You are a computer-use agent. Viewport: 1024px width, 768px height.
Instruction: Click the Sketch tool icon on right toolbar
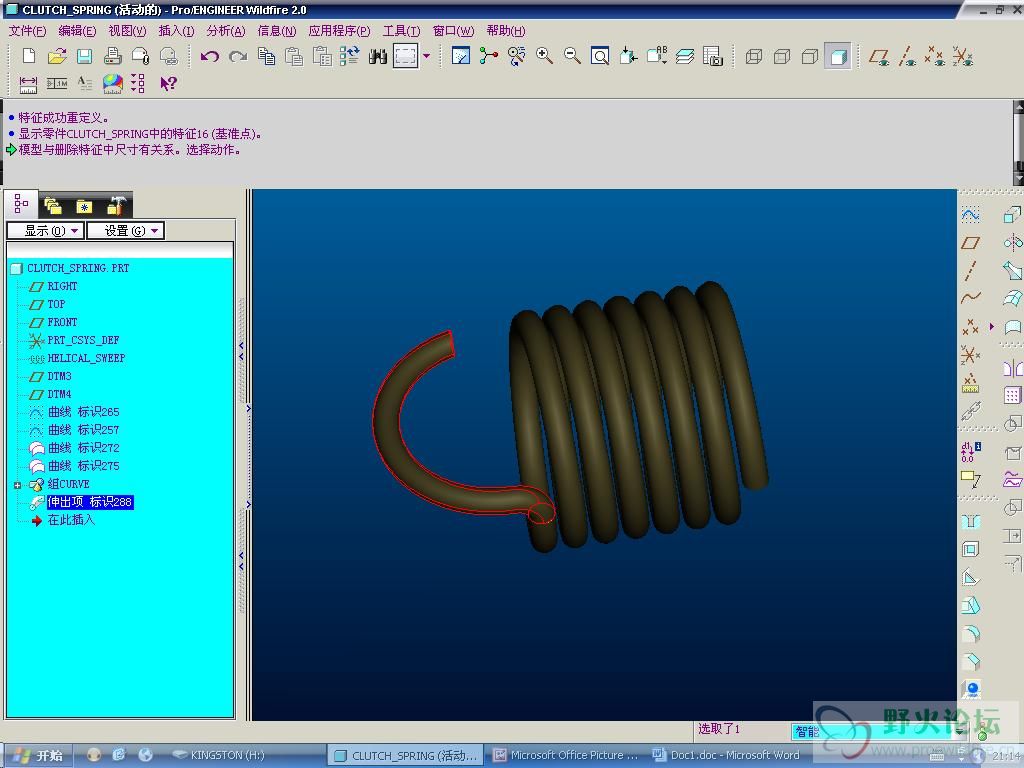coord(970,215)
